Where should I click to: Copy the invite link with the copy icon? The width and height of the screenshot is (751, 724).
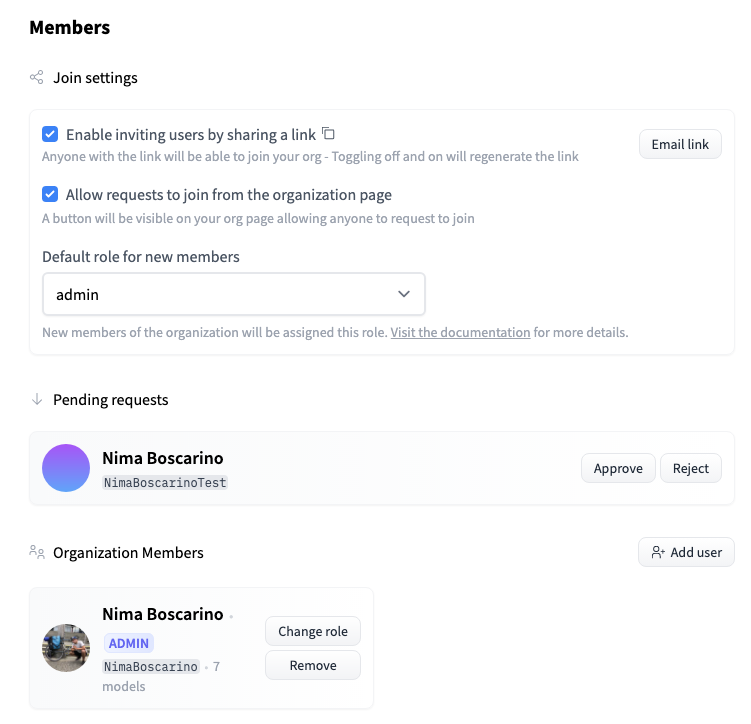coord(328,134)
